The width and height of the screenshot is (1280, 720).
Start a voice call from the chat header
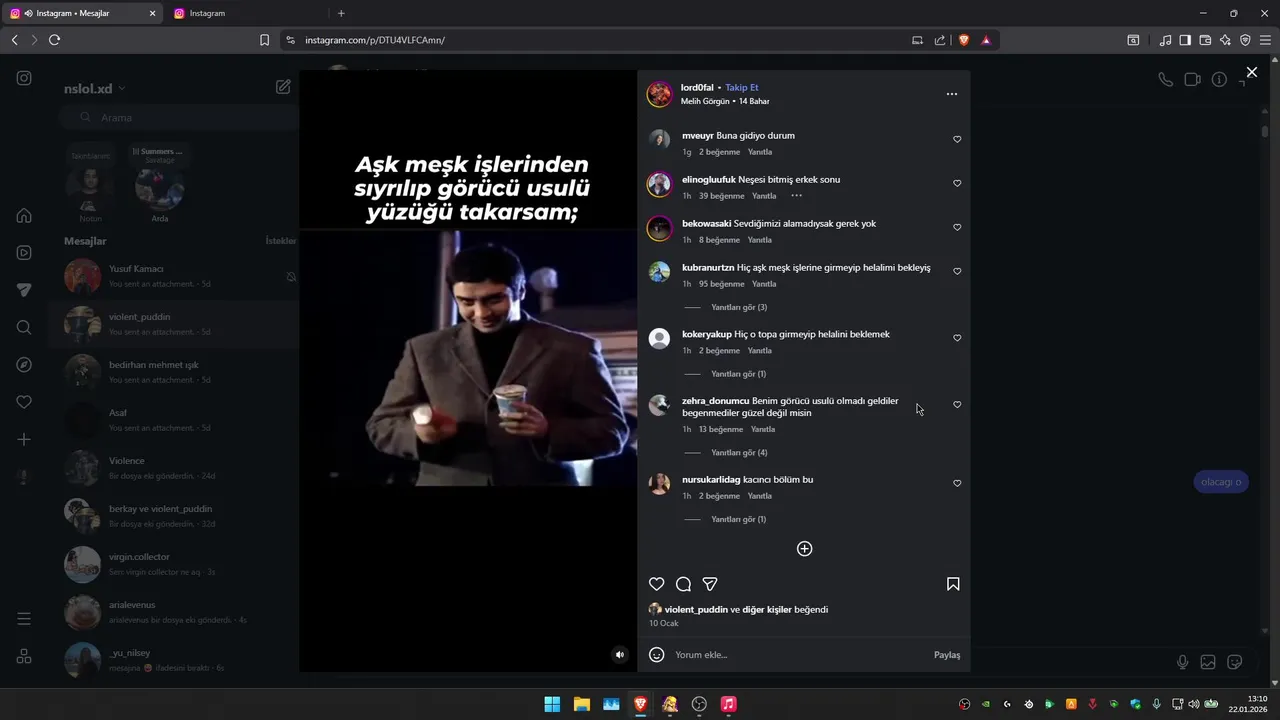[x=1165, y=80]
